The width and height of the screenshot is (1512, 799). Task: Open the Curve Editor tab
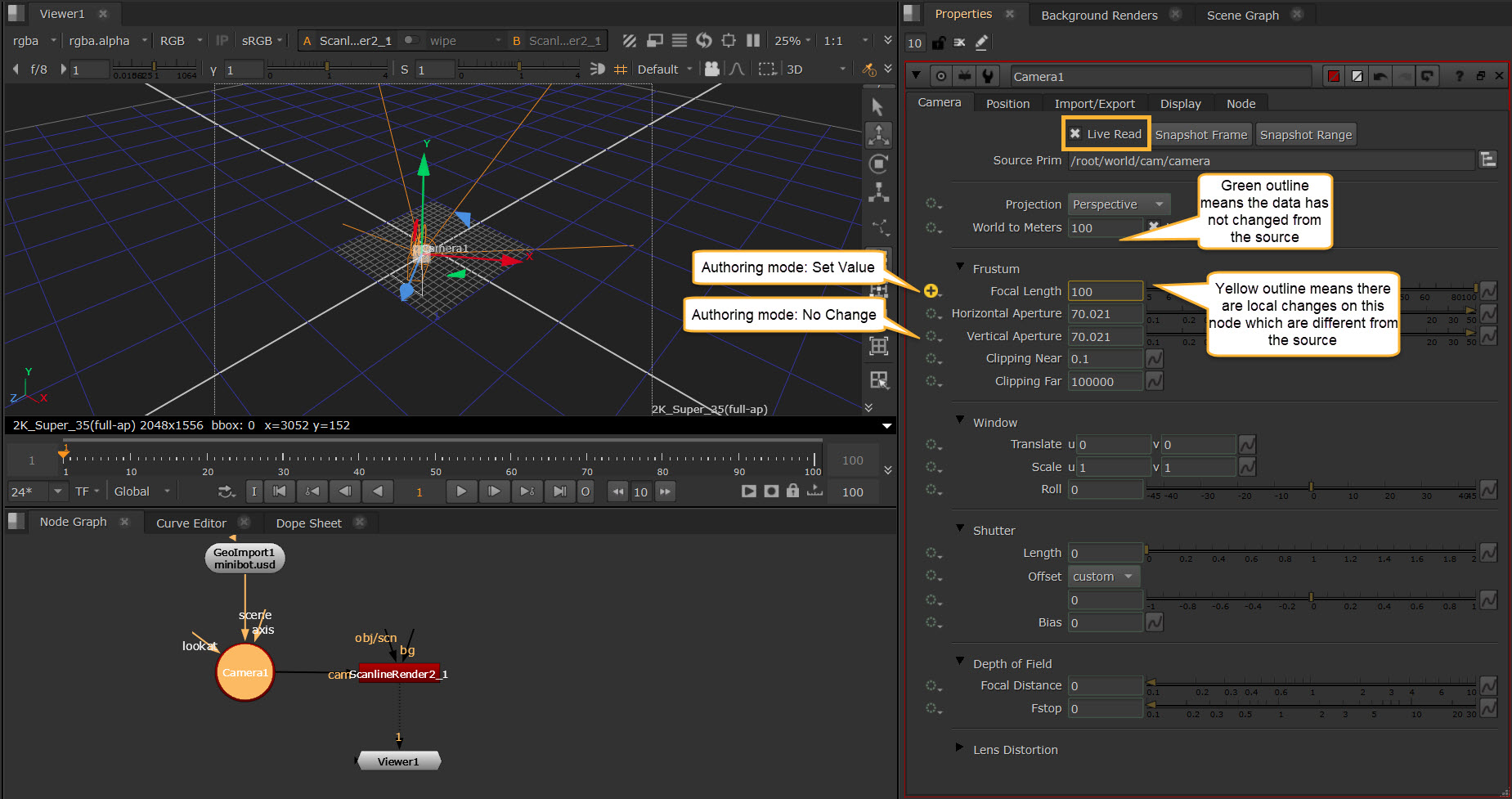(x=191, y=523)
